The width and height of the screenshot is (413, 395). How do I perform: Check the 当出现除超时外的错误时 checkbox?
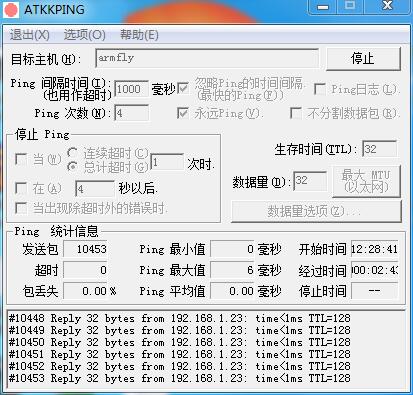click(x=21, y=209)
